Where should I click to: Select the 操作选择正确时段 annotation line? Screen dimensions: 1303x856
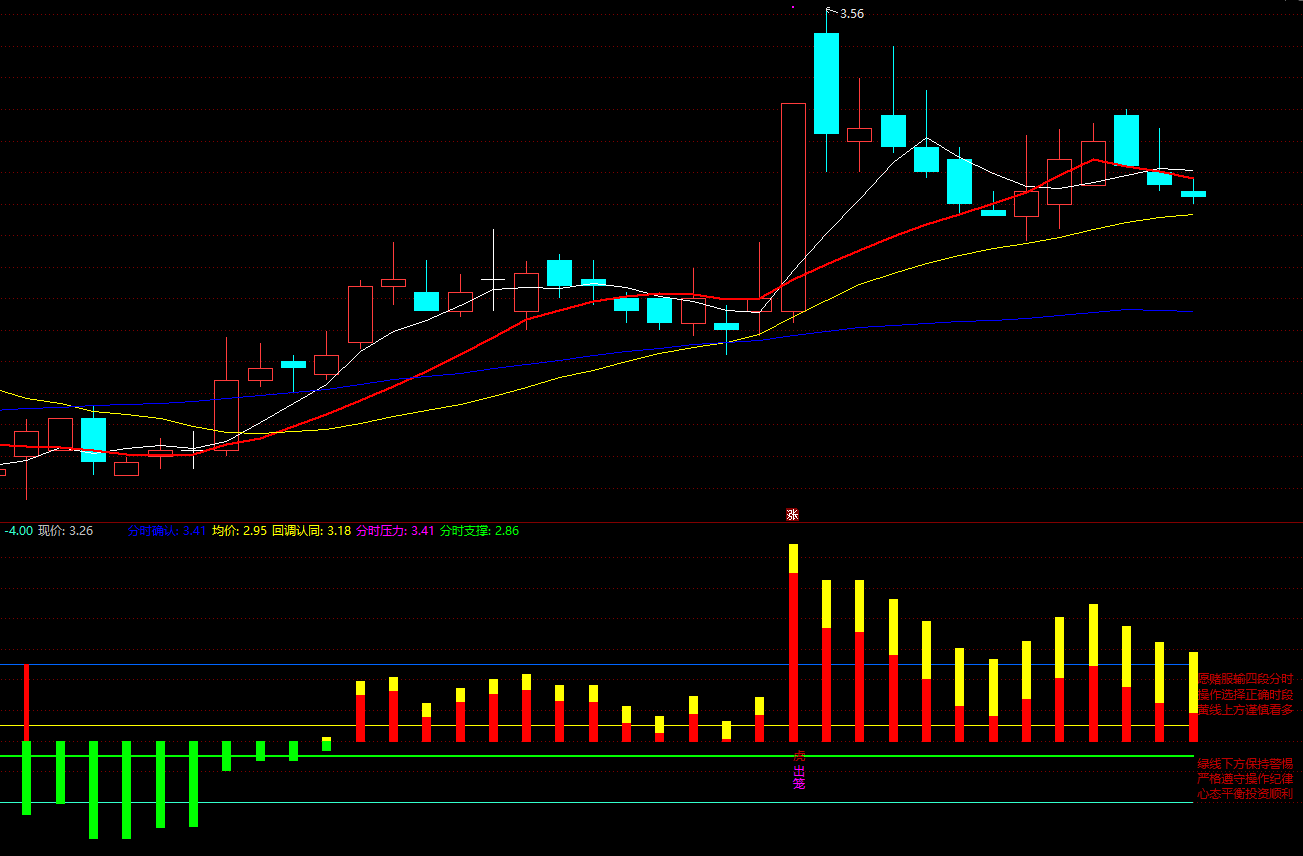pos(1245,694)
